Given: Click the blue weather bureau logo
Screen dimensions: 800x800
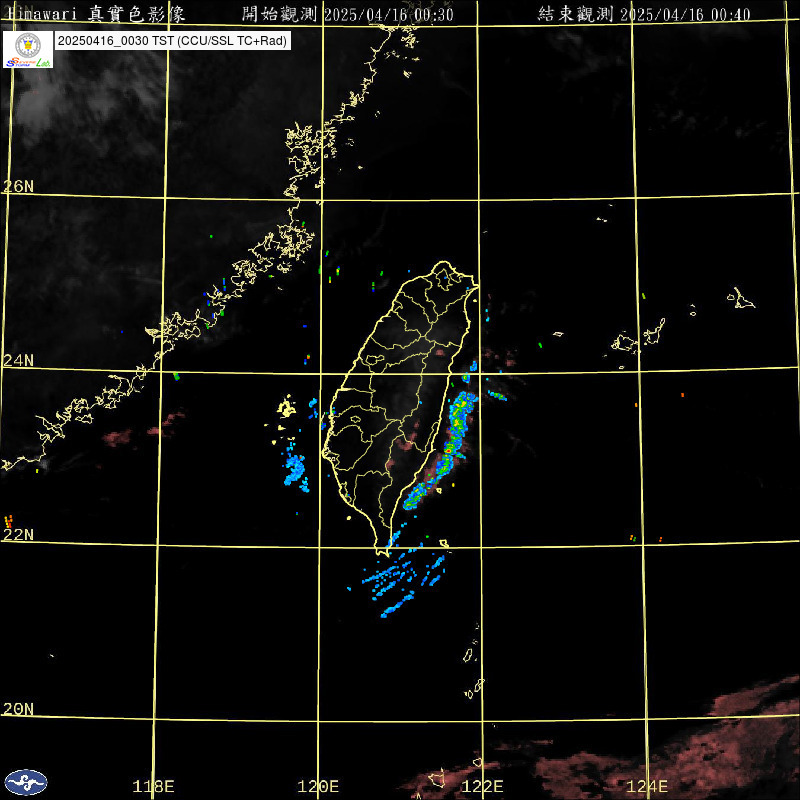Looking at the screenshot, I should coord(26,781).
